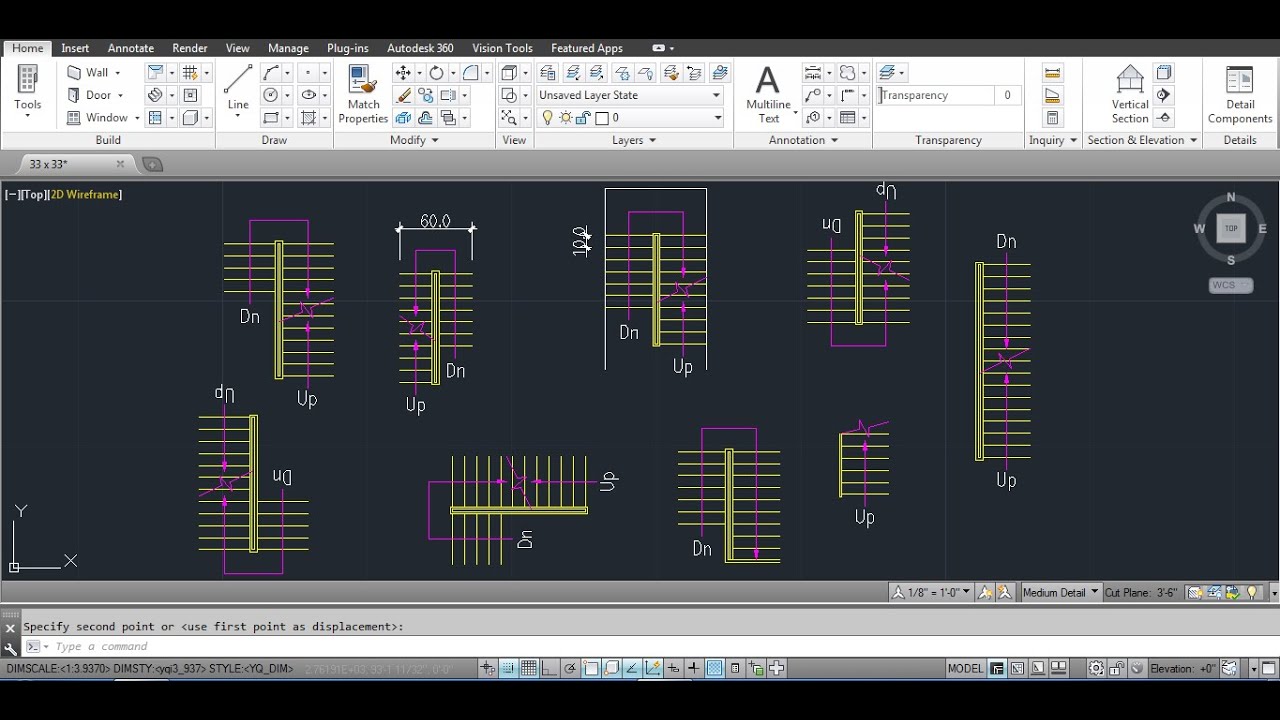Toggle Ortho Mode in status bar
This screenshot has height=720, width=1280.
pos(549,668)
